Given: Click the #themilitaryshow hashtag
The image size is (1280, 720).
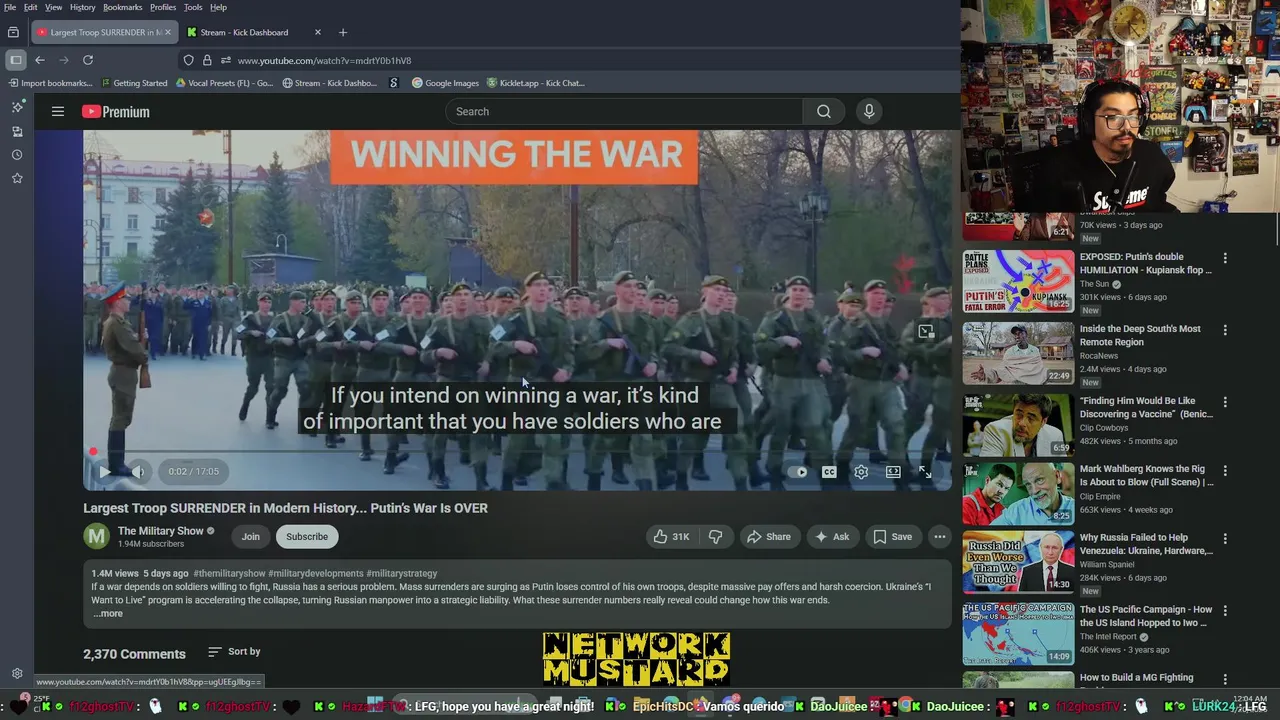Looking at the screenshot, I should [229, 574].
